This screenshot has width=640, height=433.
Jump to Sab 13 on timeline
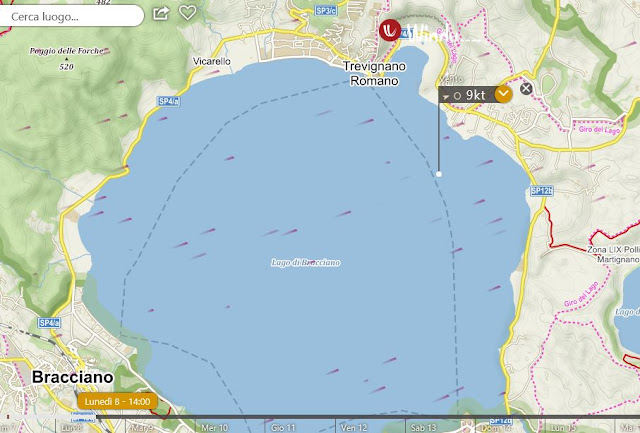(423, 427)
